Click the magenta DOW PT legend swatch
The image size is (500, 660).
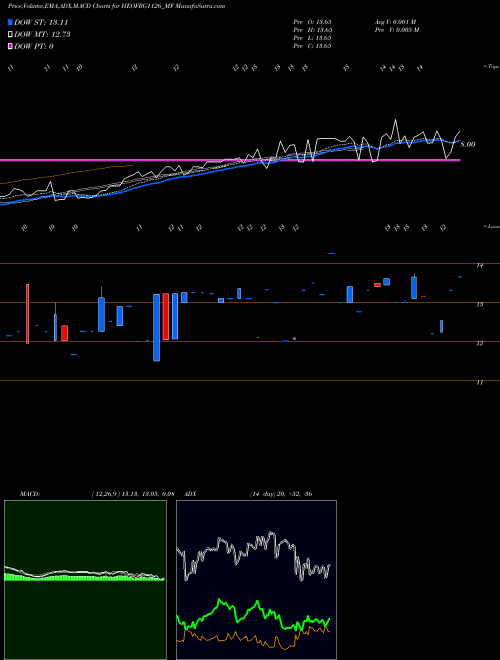(11, 46)
